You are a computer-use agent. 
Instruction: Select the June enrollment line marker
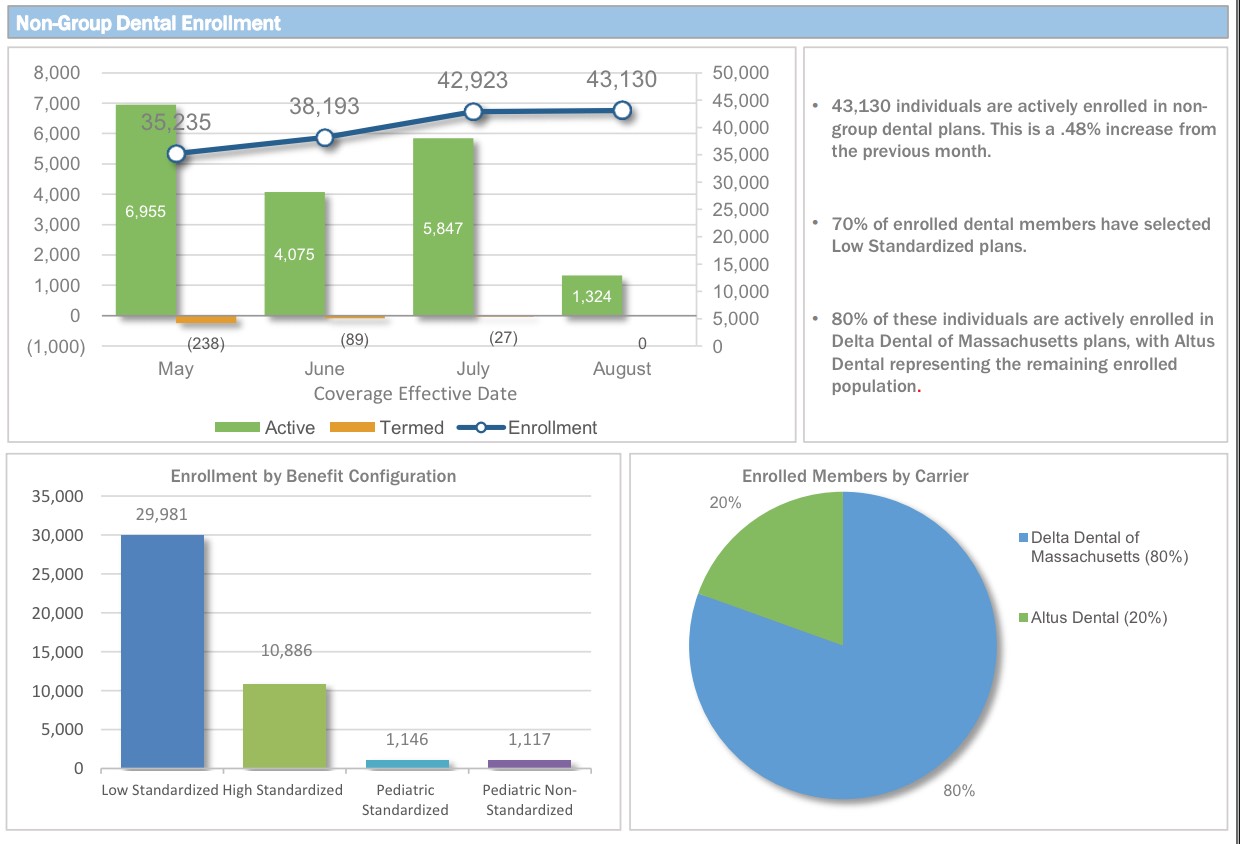coord(325,138)
